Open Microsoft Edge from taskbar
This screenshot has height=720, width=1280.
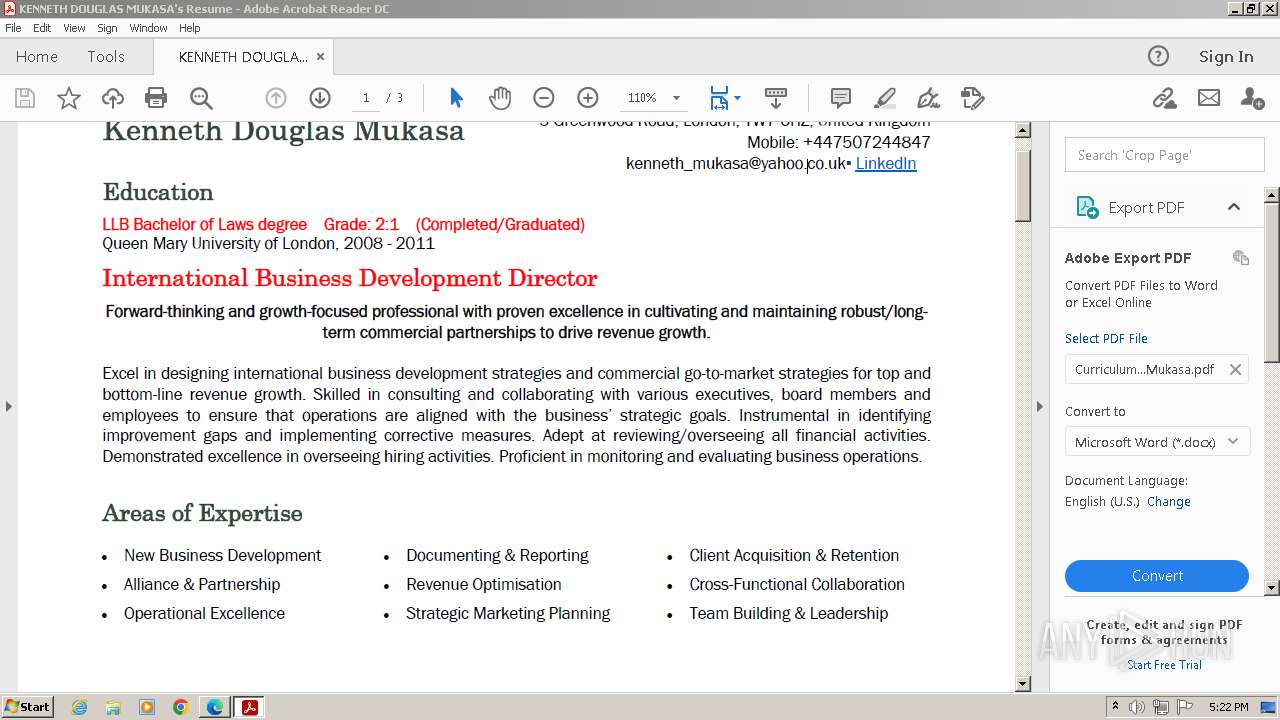pyautogui.click(x=215, y=707)
